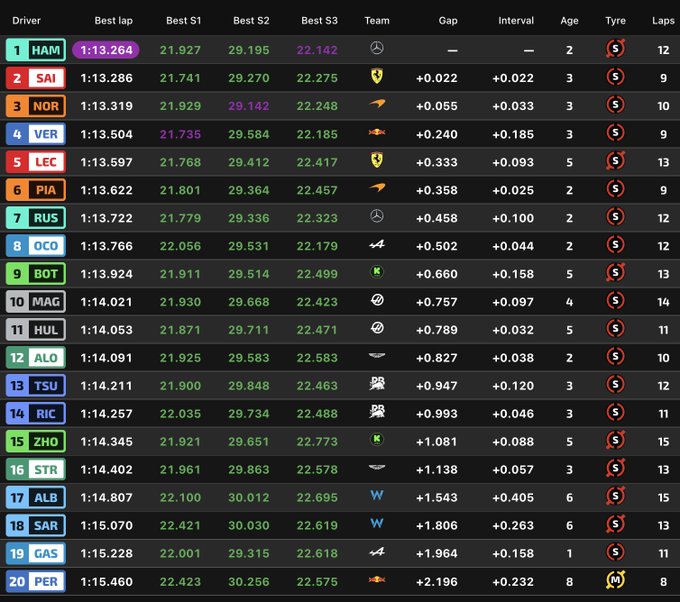The height and width of the screenshot is (602, 680).
Task: Click the +0.405 interval value
Action: pyautogui.click(x=513, y=497)
